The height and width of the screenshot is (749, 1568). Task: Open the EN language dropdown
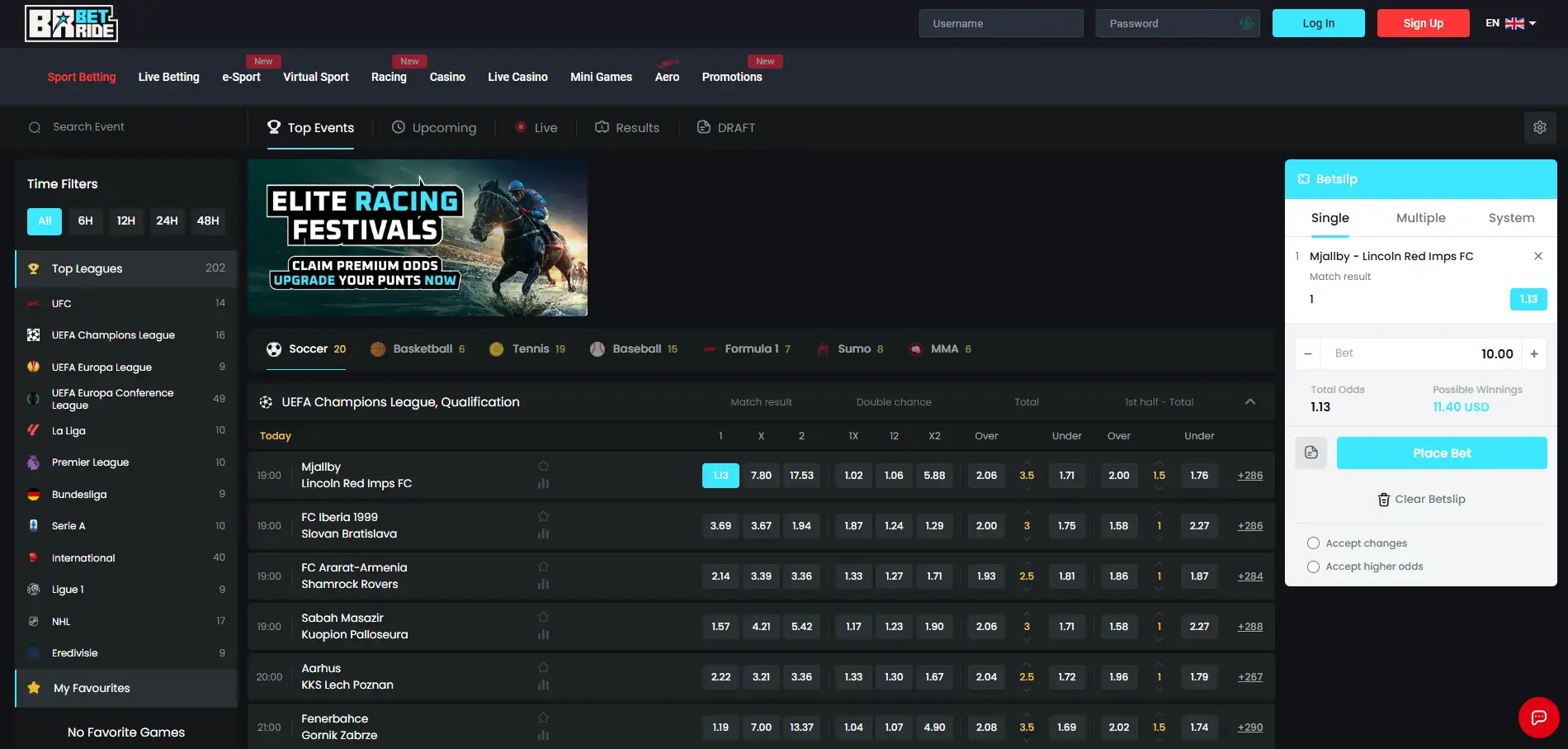[1510, 23]
